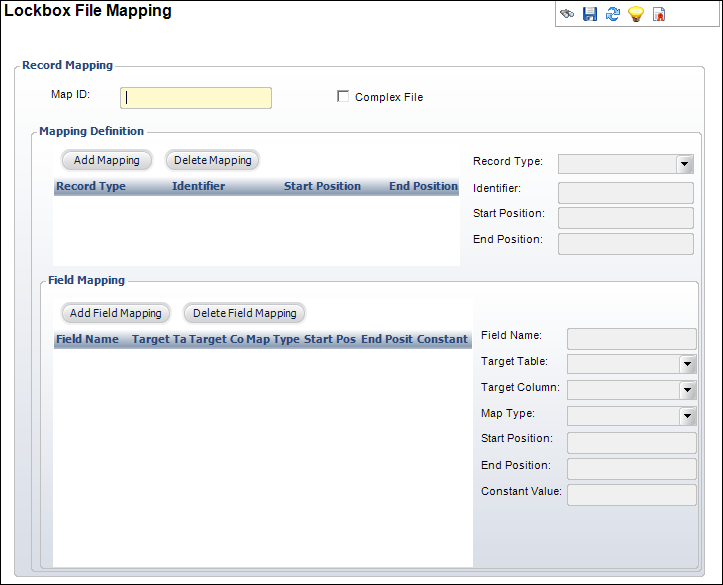Click the Target Co column header
The image size is (723, 585).
click(216, 339)
